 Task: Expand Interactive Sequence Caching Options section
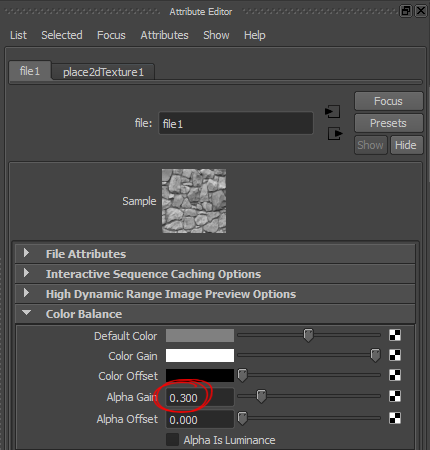pos(215,274)
